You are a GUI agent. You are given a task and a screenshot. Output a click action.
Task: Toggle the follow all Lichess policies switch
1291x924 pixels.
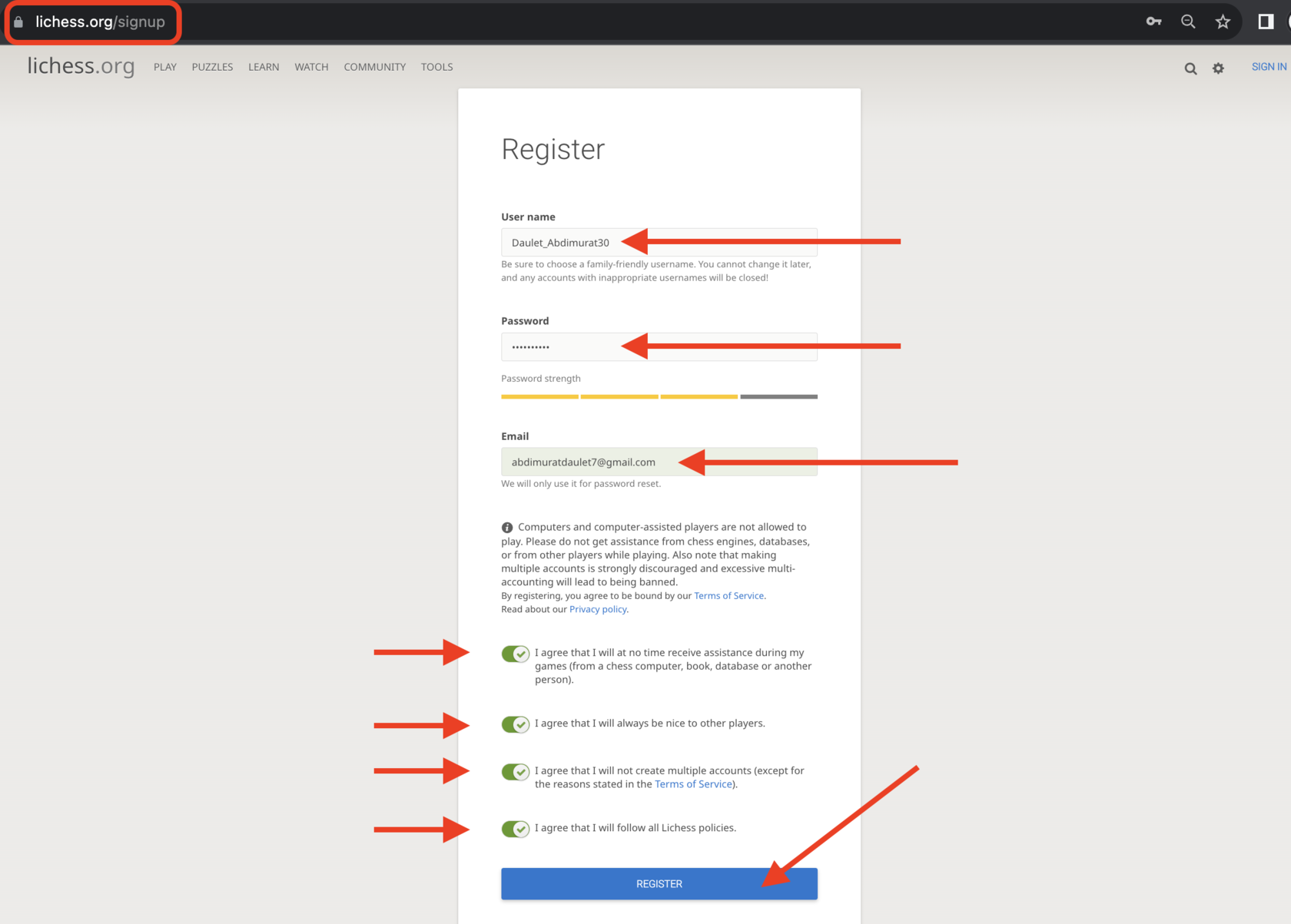click(516, 829)
